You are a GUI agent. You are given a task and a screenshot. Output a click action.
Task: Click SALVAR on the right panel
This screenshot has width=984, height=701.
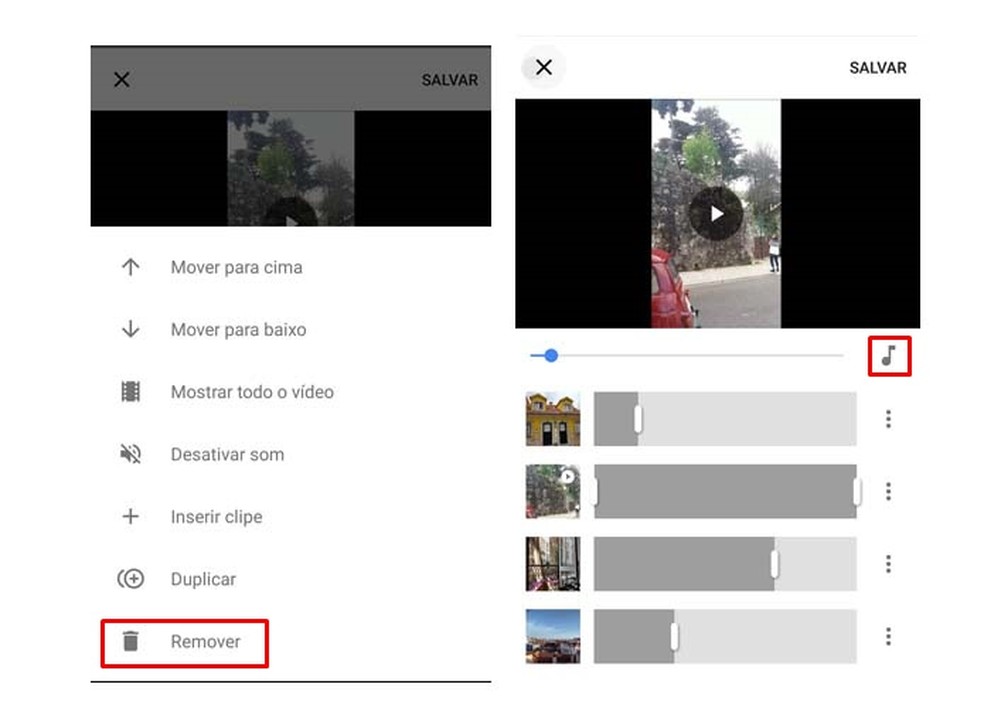coord(877,68)
